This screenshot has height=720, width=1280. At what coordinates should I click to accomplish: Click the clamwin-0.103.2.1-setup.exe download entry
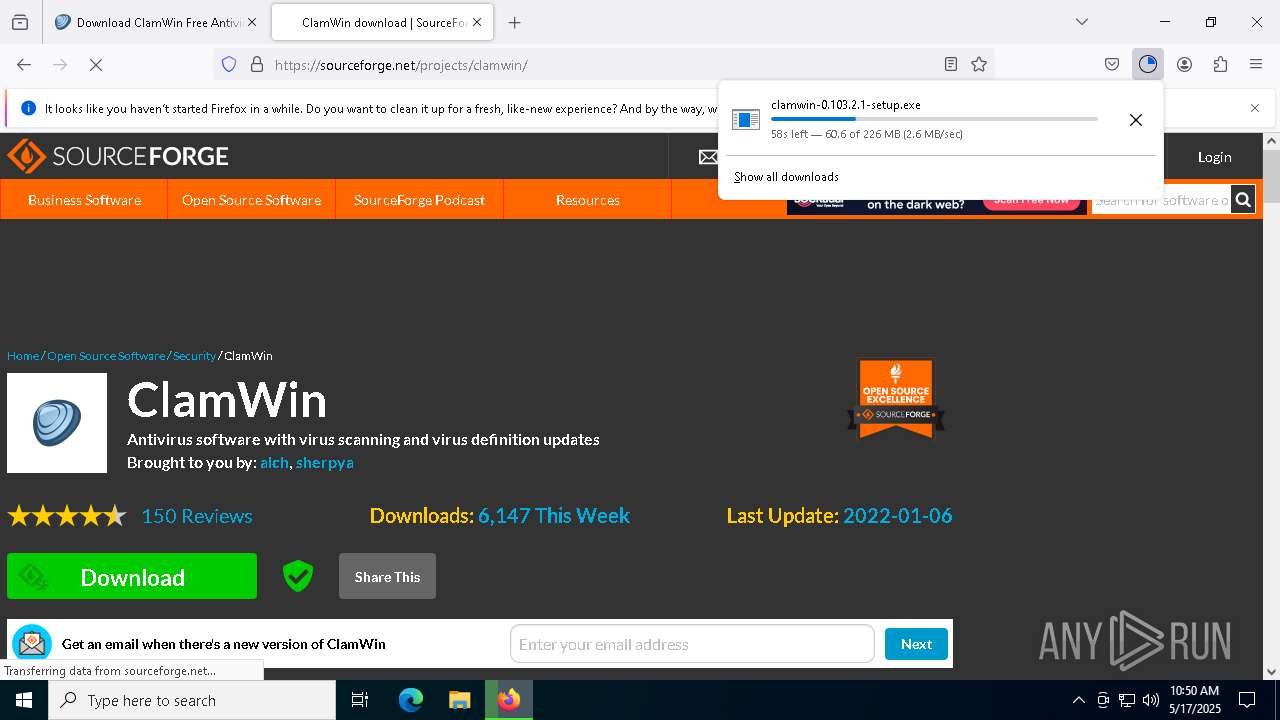pyautogui.click(x=940, y=119)
